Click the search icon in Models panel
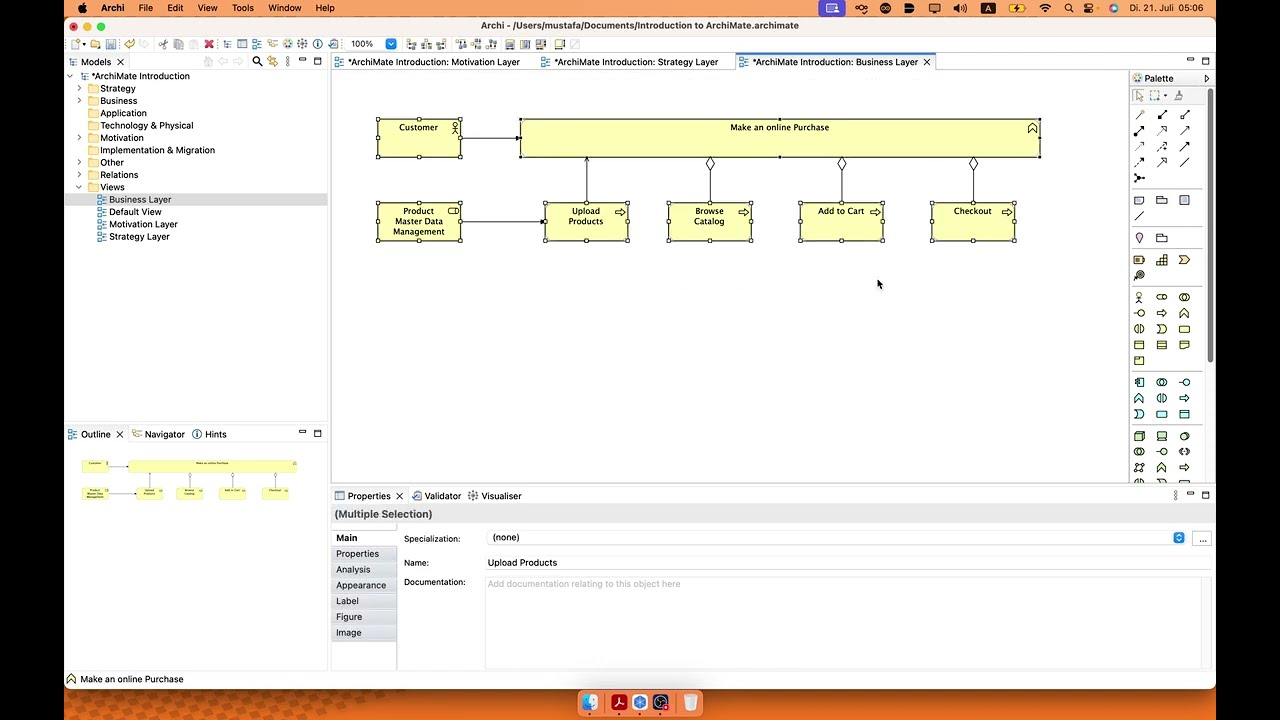Viewport: 1280px width, 720px height. (x=257, y=62)
